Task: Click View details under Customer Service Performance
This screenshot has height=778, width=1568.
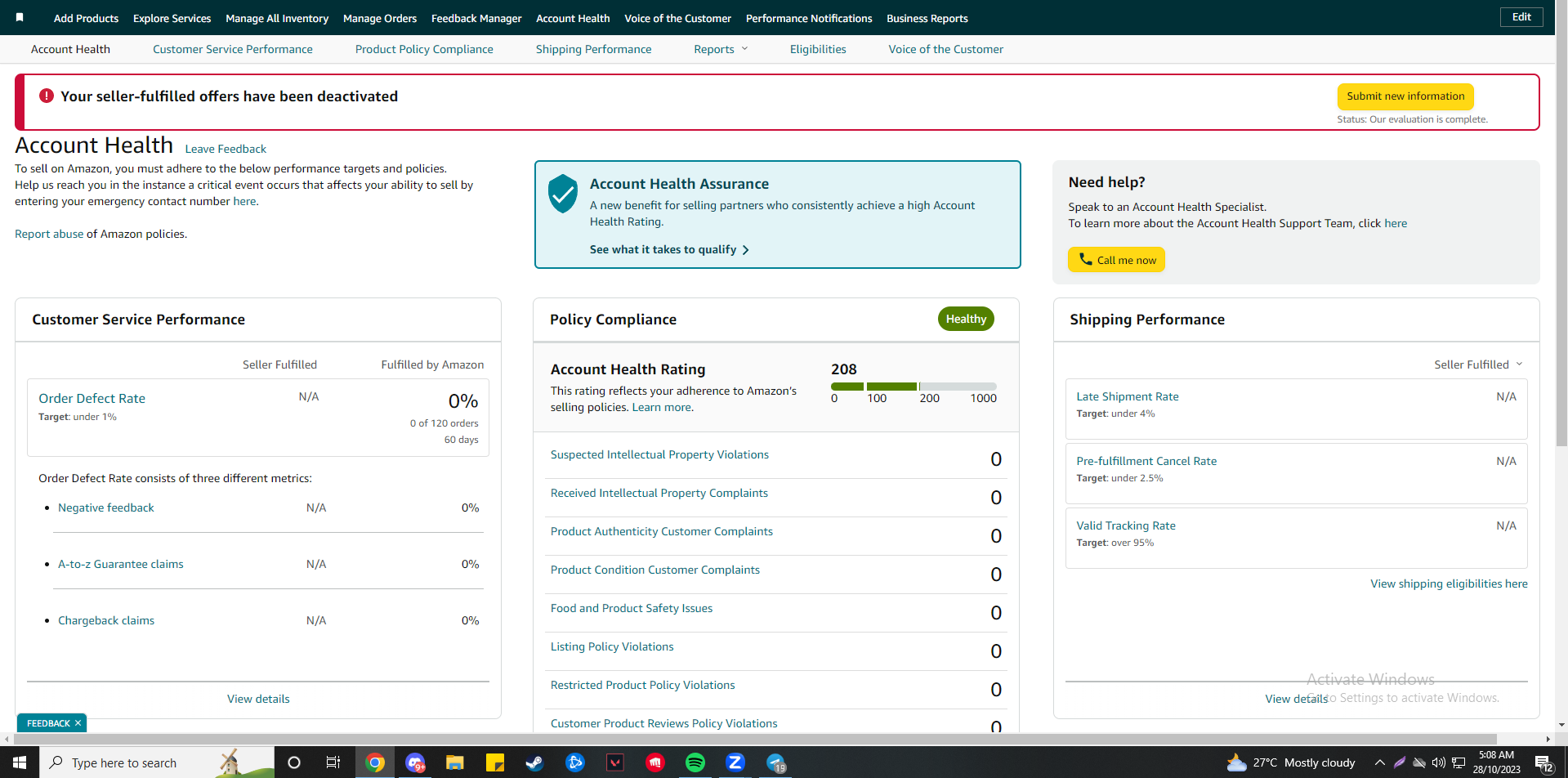Action: click(x=258, y=699)
